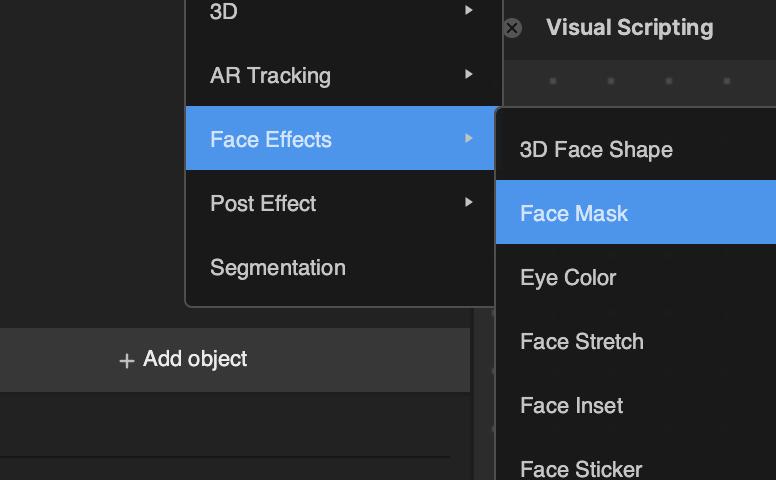The image size is (776, 480).
Task: Select the Face Stretch effect
Action: pos(582,342)
